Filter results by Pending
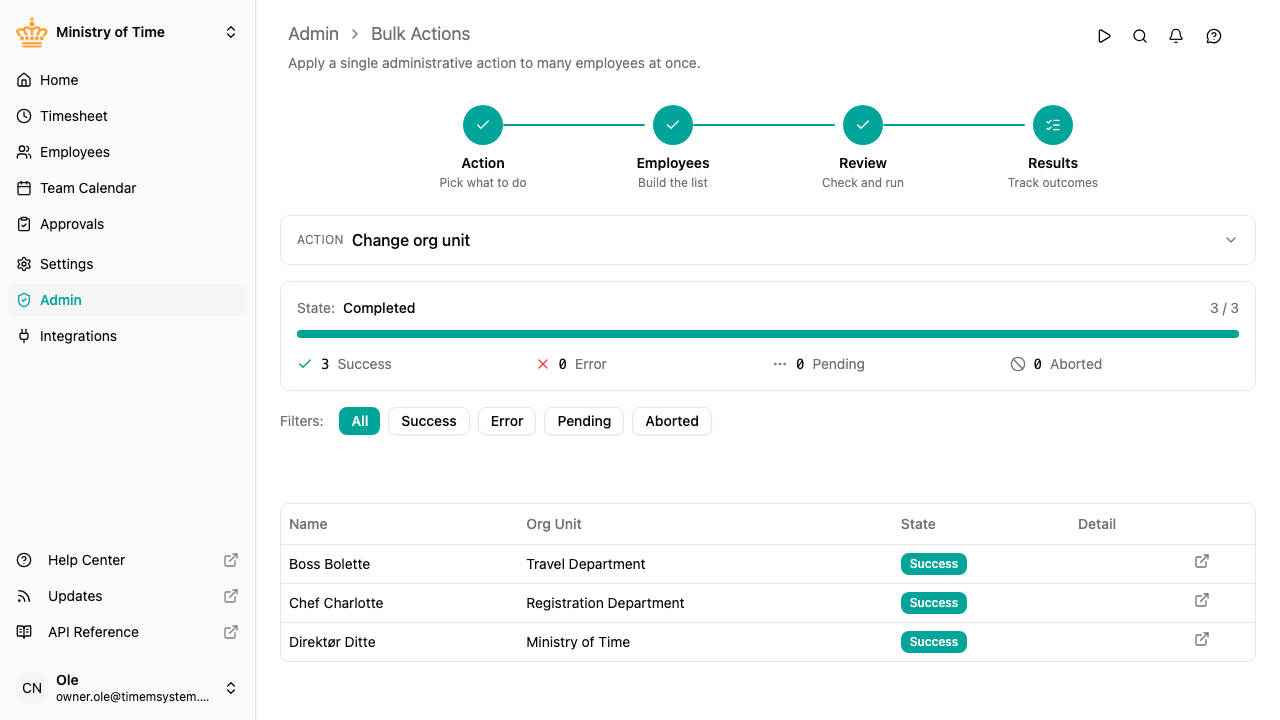The width and height of the screenshot is (1280, 720). pos(584,421)
